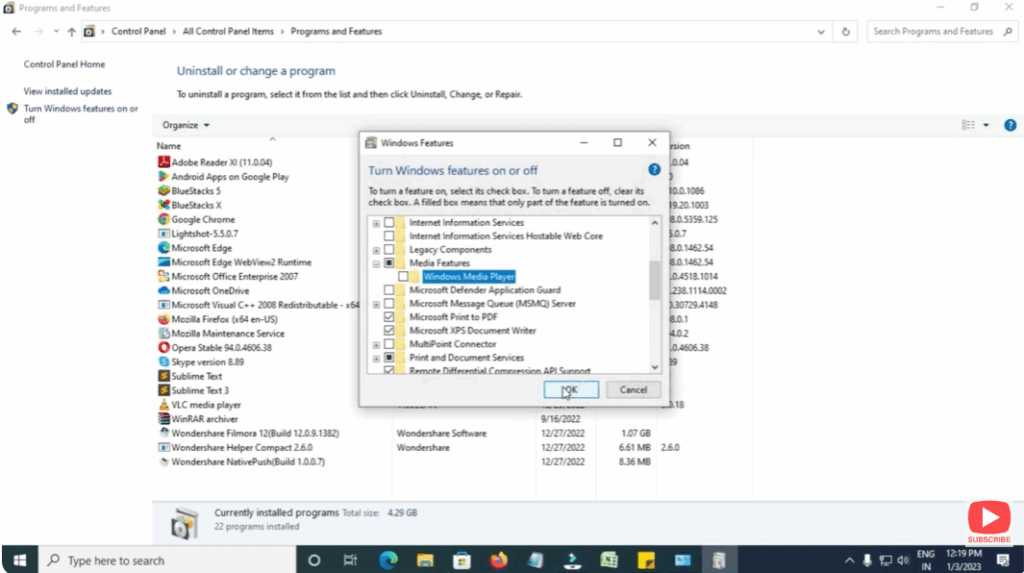Screen dimensions: 1024x573
Task: Click the features list scroll up arrow
Action: (x=654, y=223)
